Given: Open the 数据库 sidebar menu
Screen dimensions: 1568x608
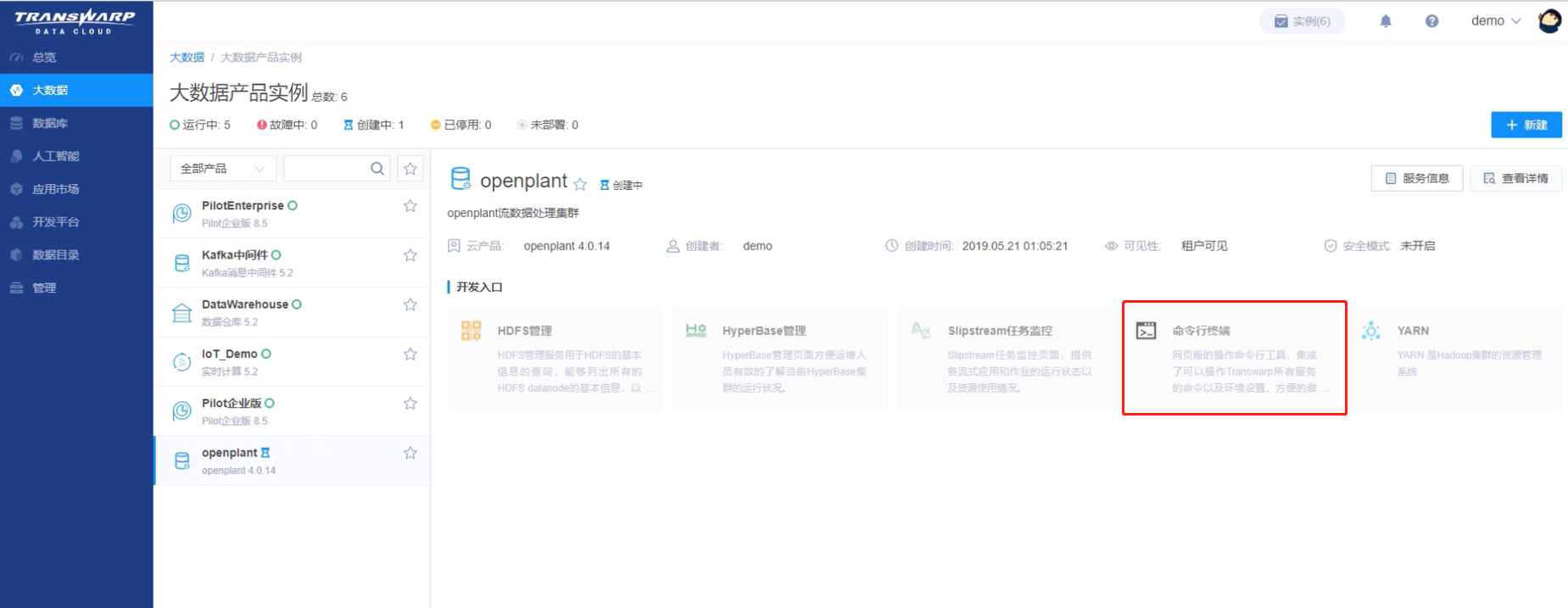Looking at the screenshot, I should click(76, 123).
